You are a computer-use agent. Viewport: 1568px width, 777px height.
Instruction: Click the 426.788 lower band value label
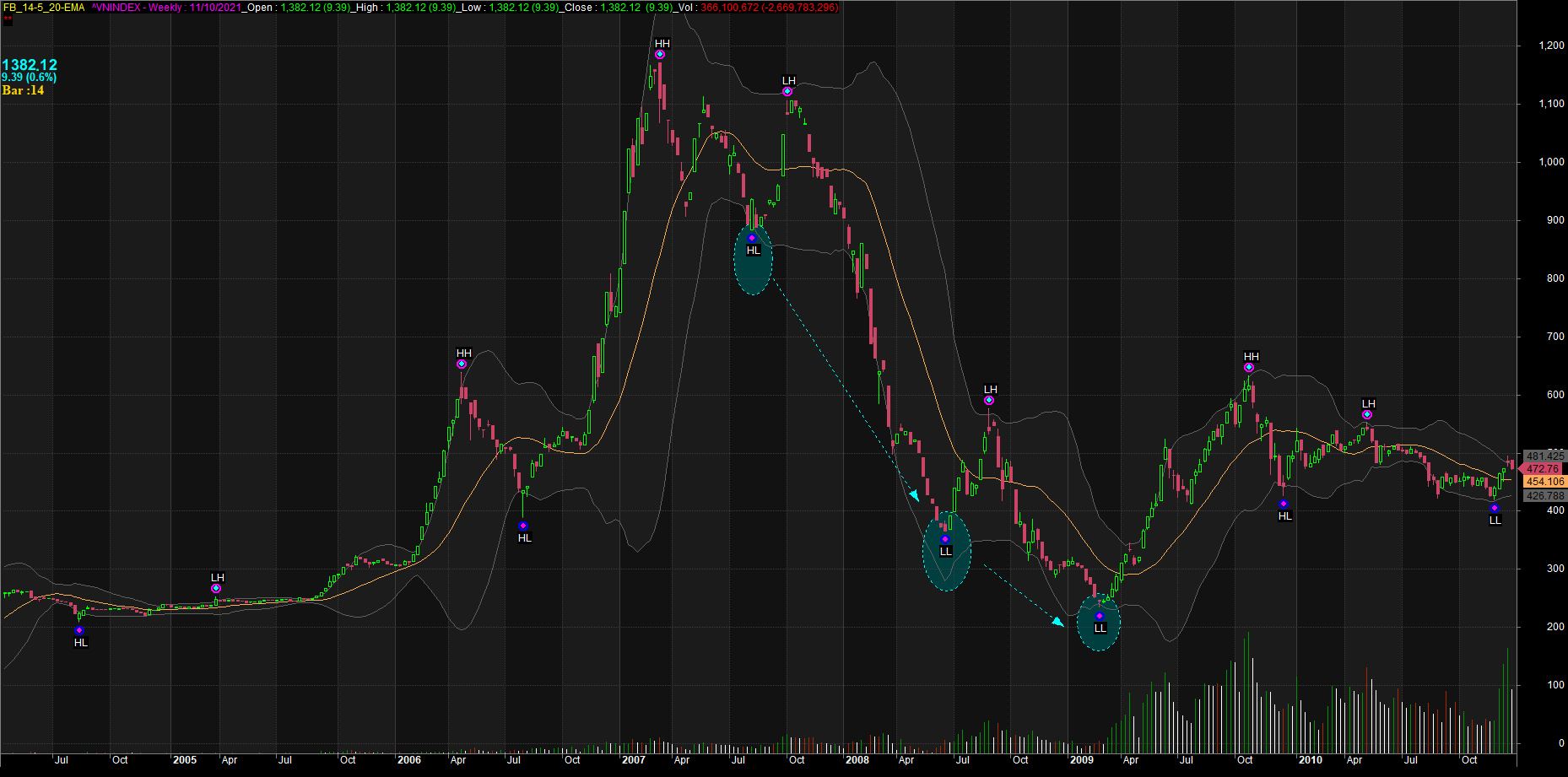click(1544, 496)
